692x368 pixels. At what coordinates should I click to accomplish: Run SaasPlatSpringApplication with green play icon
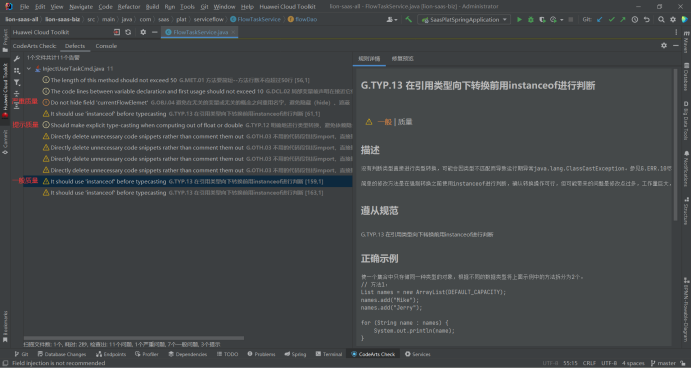pos(519,19)
